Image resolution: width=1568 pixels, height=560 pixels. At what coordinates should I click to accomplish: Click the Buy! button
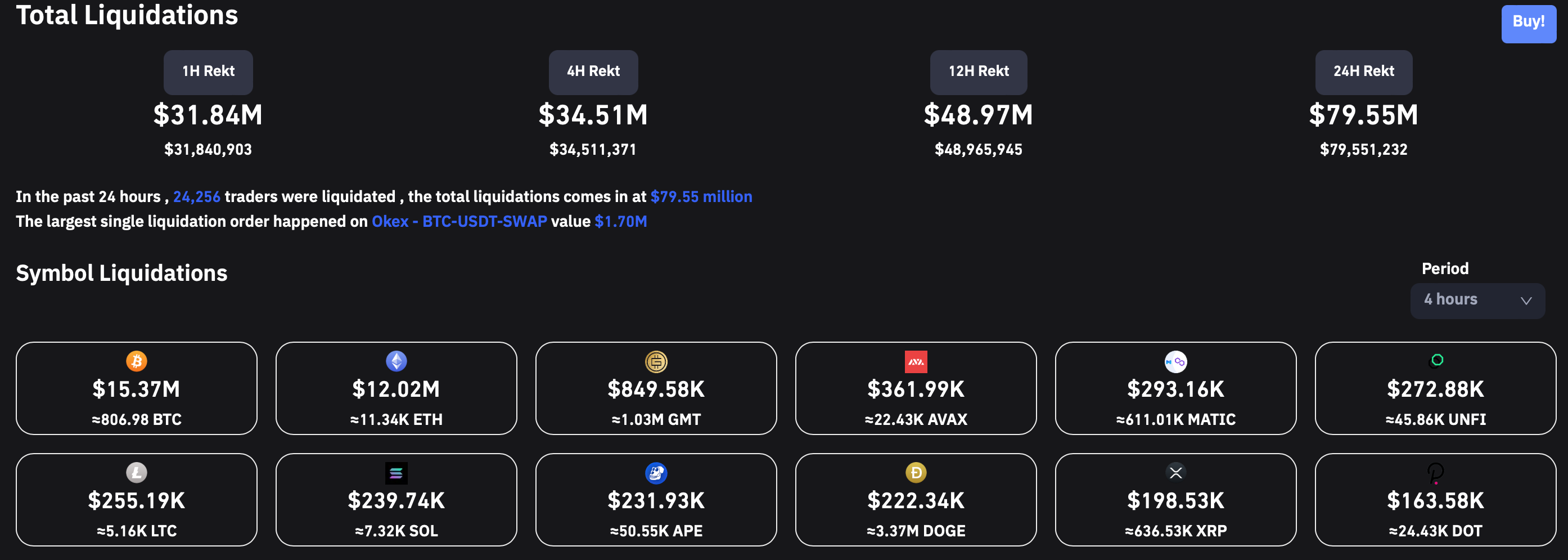pyautogui.click(x=1529, y=24)
